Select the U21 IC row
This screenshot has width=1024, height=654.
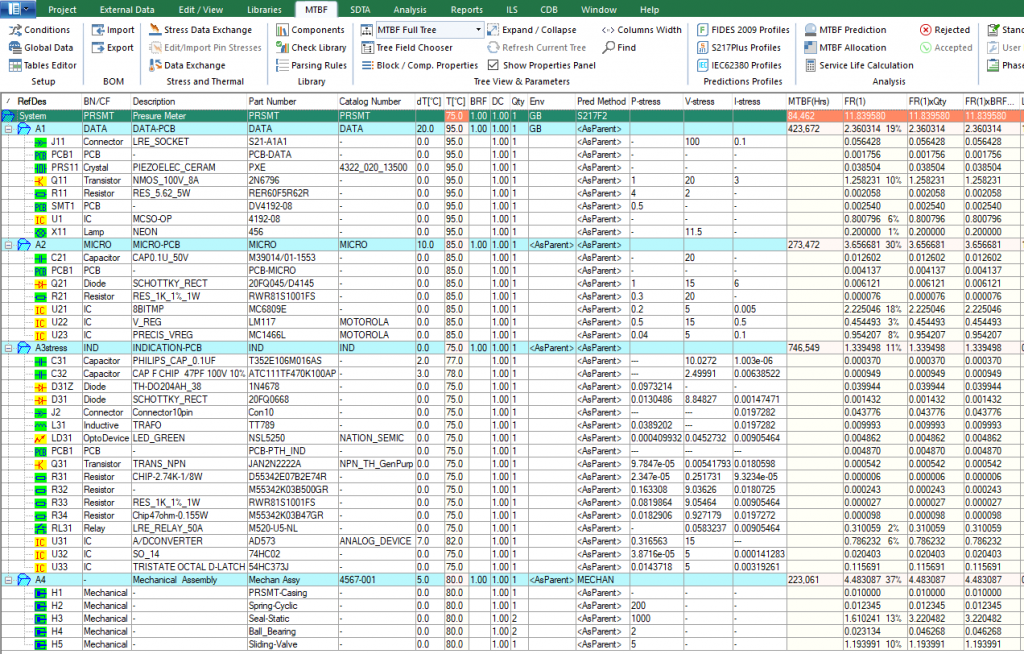pos(512,310)
